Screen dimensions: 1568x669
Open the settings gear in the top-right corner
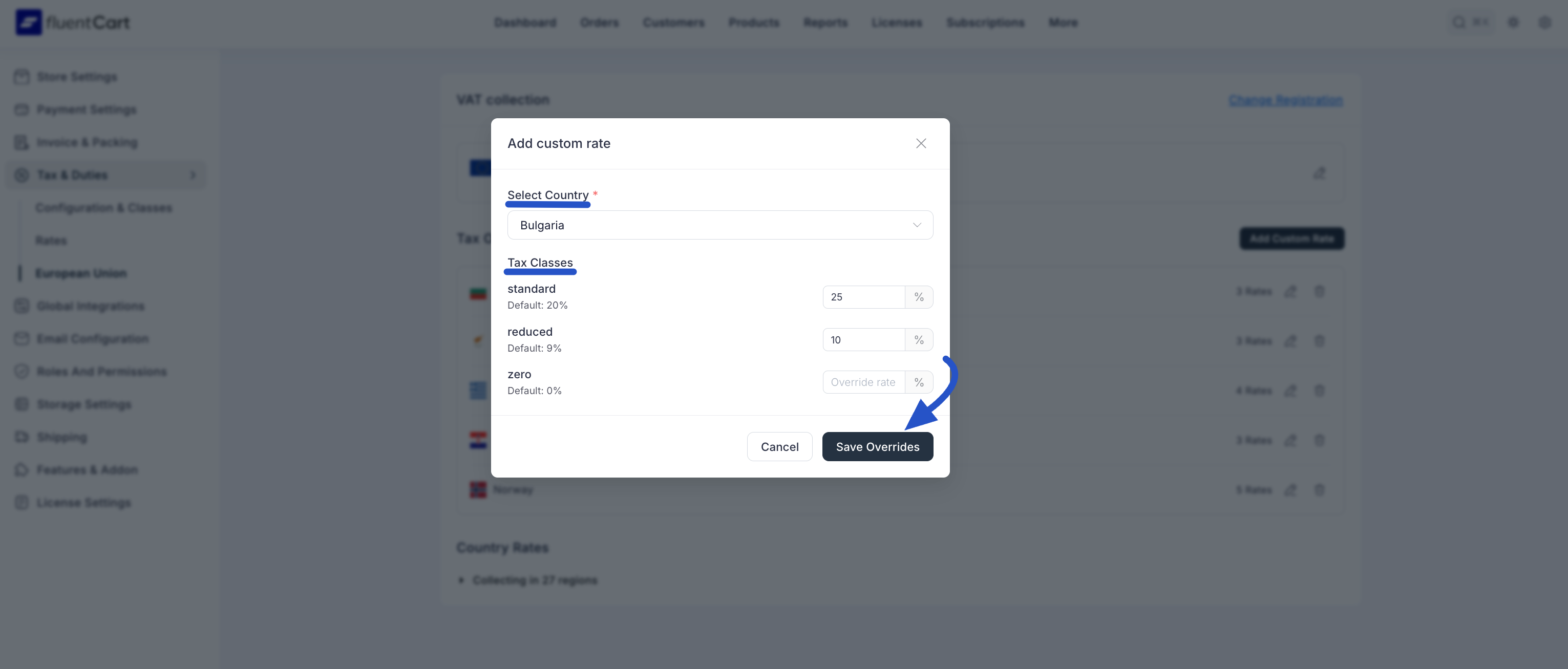tap(1514, 22)
